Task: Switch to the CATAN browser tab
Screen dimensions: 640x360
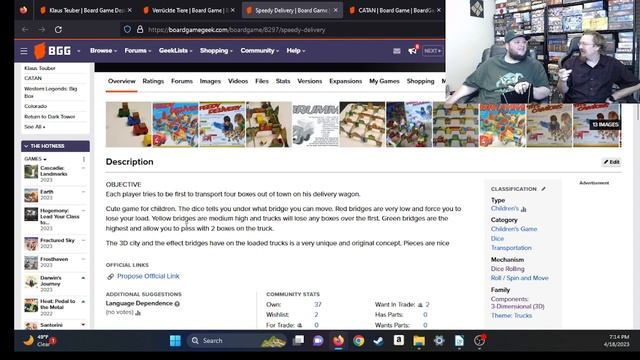Action: coord(394,10)
